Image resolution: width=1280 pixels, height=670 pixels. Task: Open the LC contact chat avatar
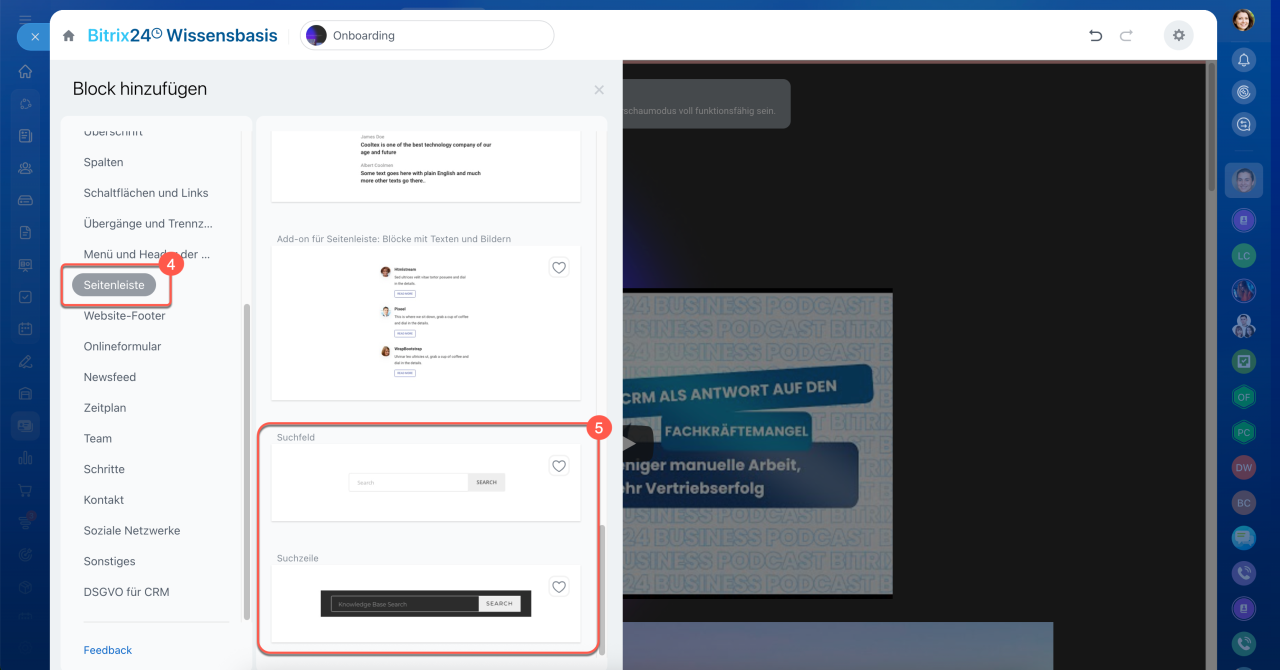click(x=1244, y=256)
